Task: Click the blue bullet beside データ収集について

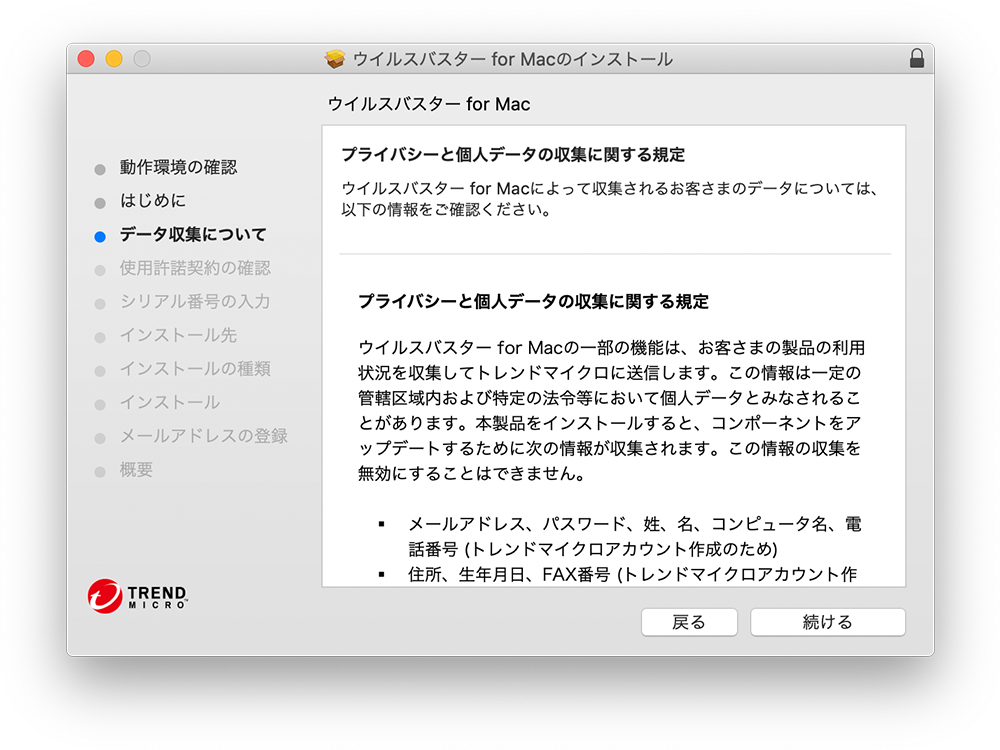Action: pos(99,237)
